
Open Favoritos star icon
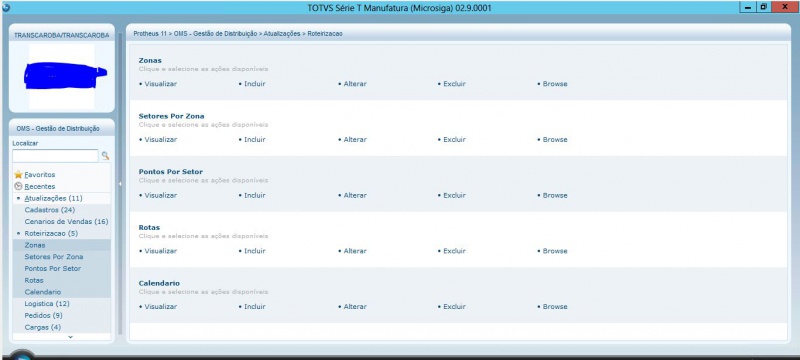tap(18, 174)
